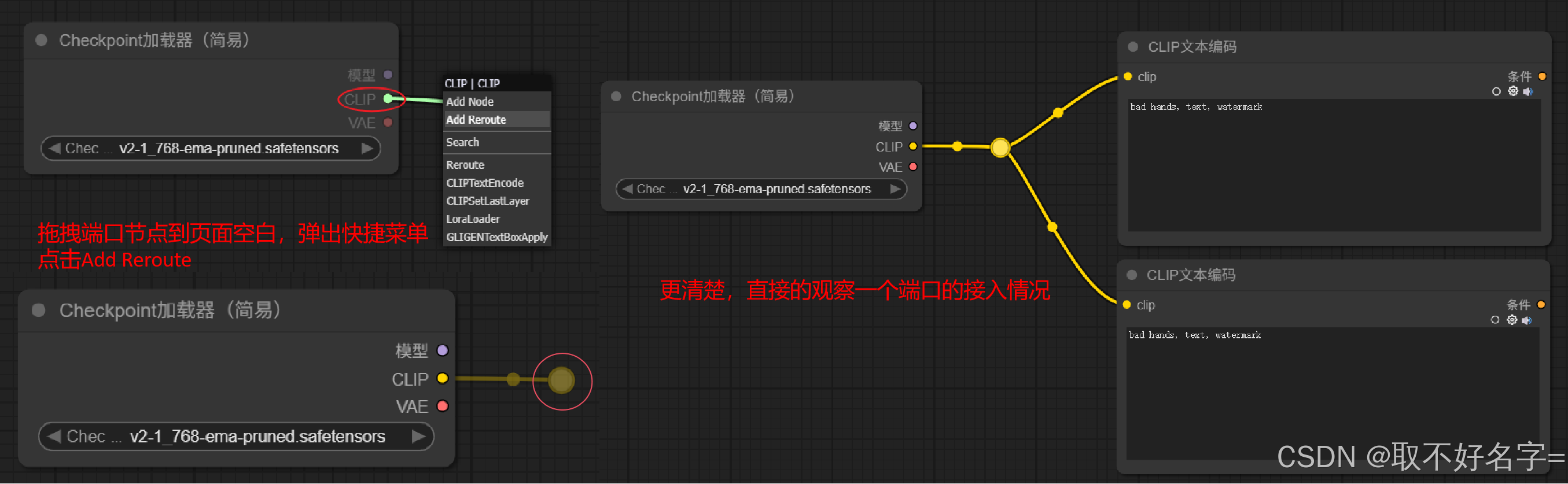Pick Reroute from the suggested nodes list
The width and height of the screenshot is (1568, 484).
click(496, 165)
